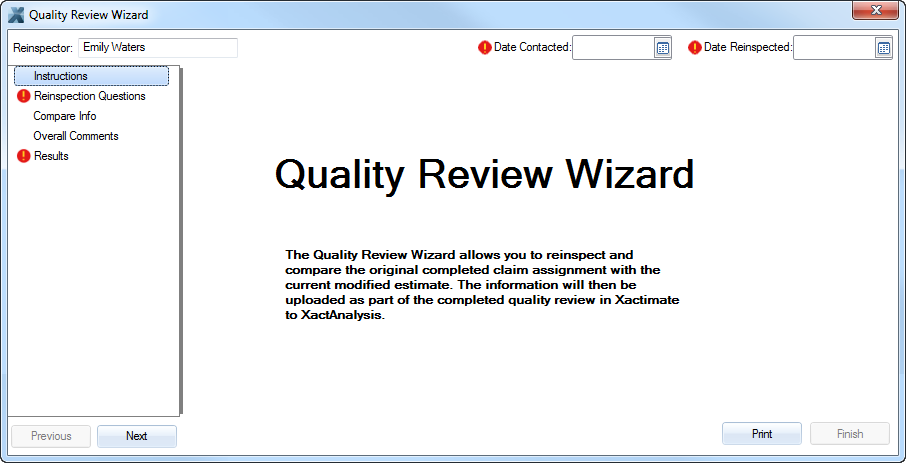This screenshot has width=906, height=463.
Task: Open the Date Contacted calendar picker
Action: click(662, 49)
